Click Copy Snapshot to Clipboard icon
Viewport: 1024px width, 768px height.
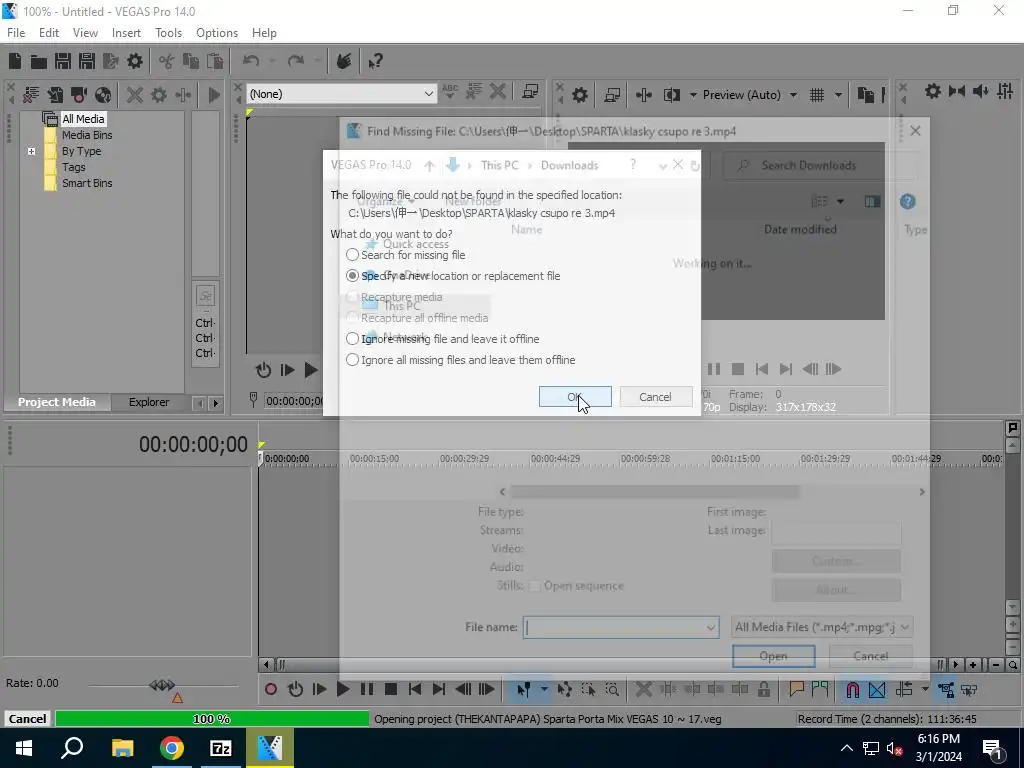click(866, 95)
